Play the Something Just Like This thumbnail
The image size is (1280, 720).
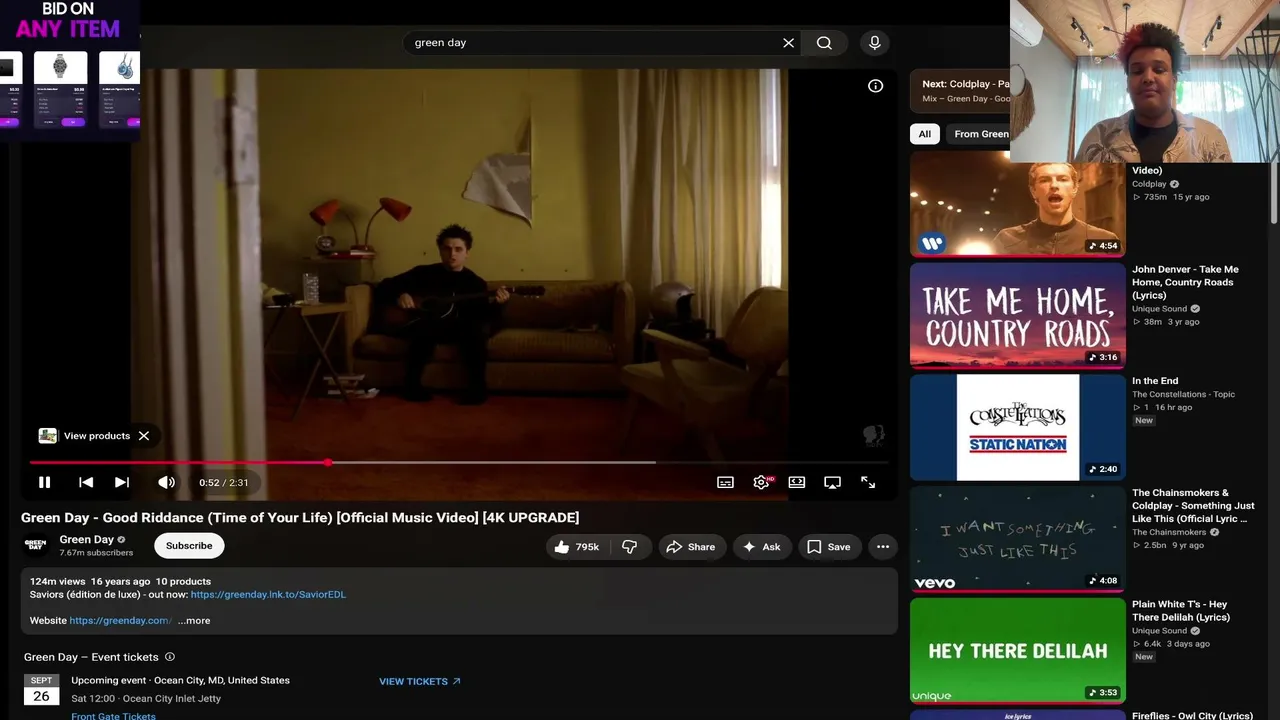pyautogui.click(x=1017, y=540)
